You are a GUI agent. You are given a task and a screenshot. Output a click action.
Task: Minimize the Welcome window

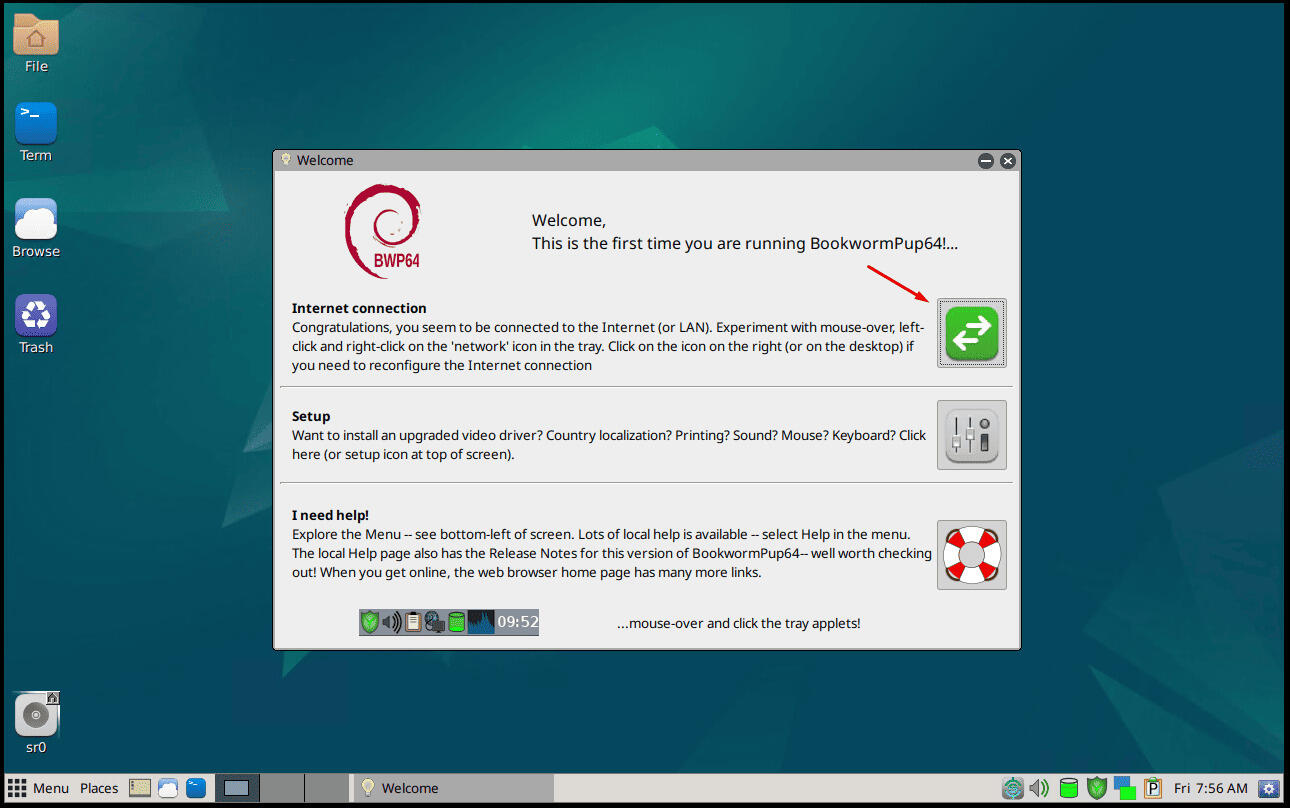[x=986, y=161]
